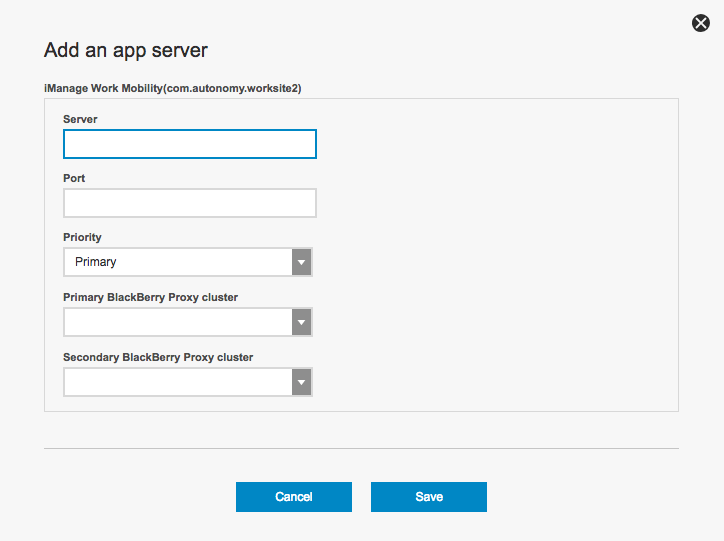Open Primary BlackBerry Proxy cluster dropdown arrow
Image resolution: width=724 pixels, height=541 pixels.
coord(301,322)
